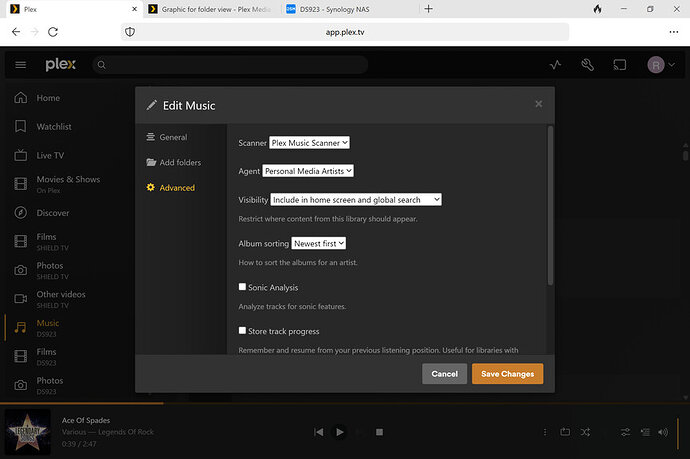Screen dimensions: 690x459
Task: Click the Cancel button
Action: click(x=444, y=374)
